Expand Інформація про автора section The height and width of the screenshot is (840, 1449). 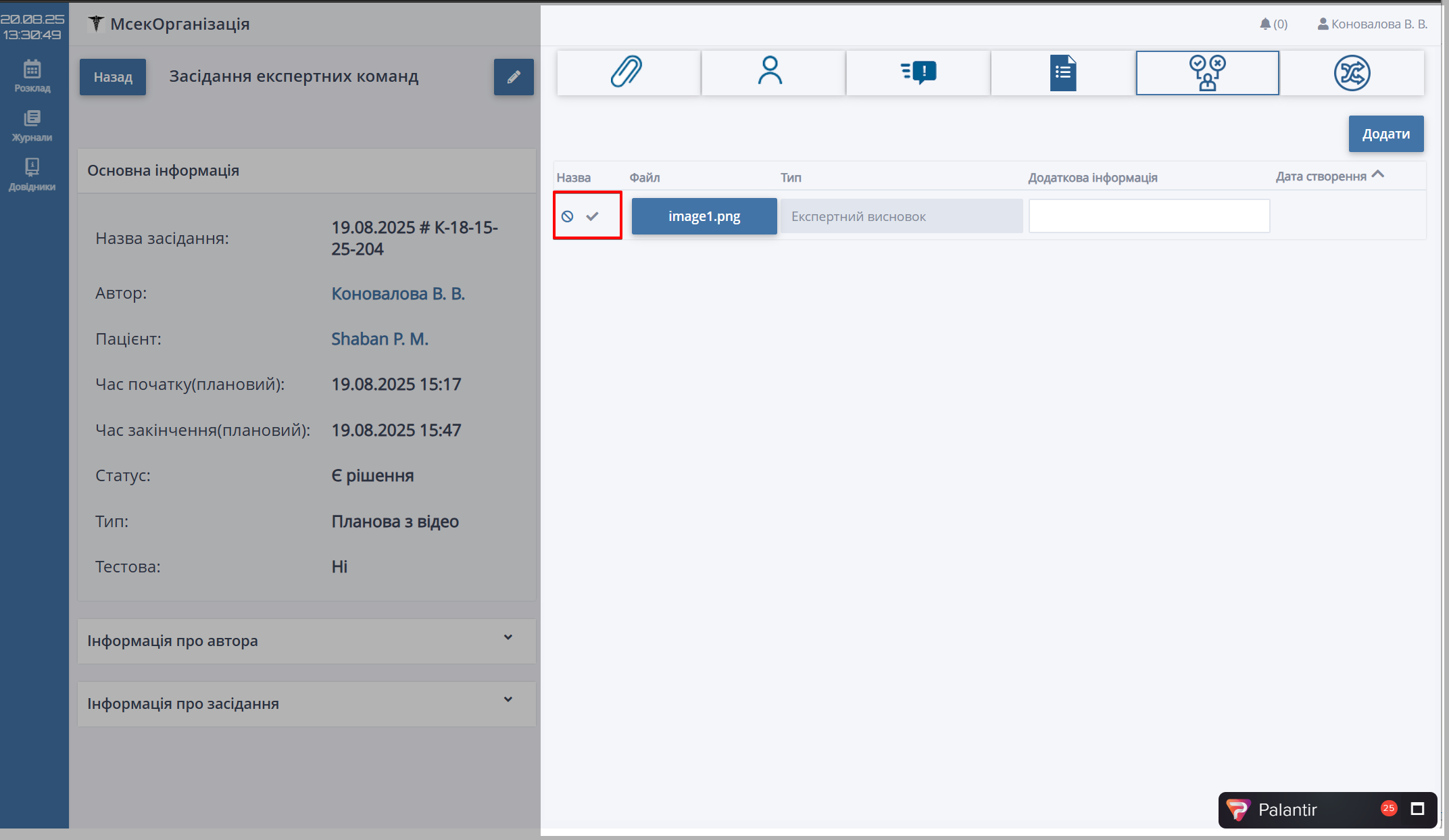508,638
